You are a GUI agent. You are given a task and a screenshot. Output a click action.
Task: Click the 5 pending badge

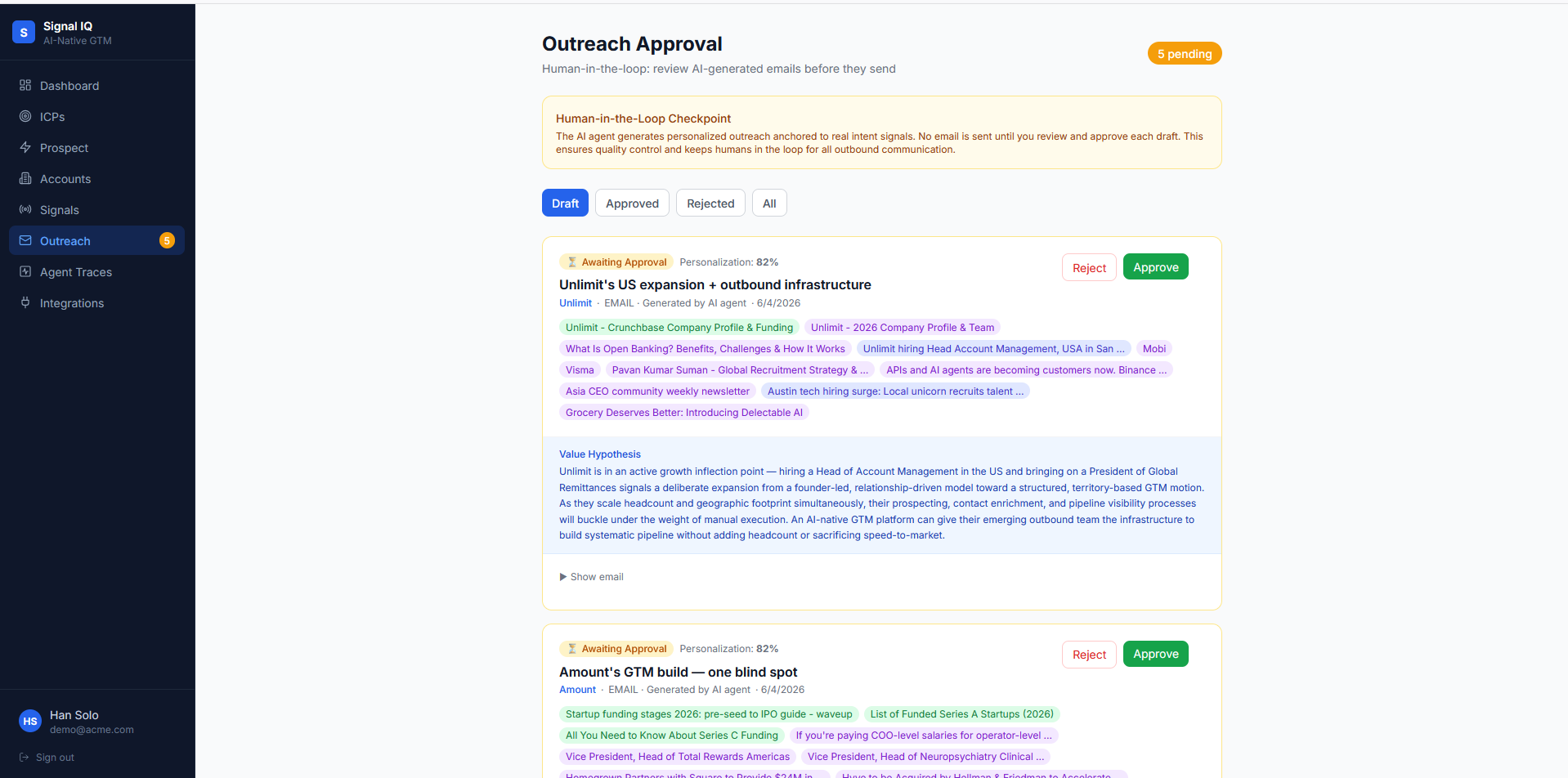pos(1185,53)
